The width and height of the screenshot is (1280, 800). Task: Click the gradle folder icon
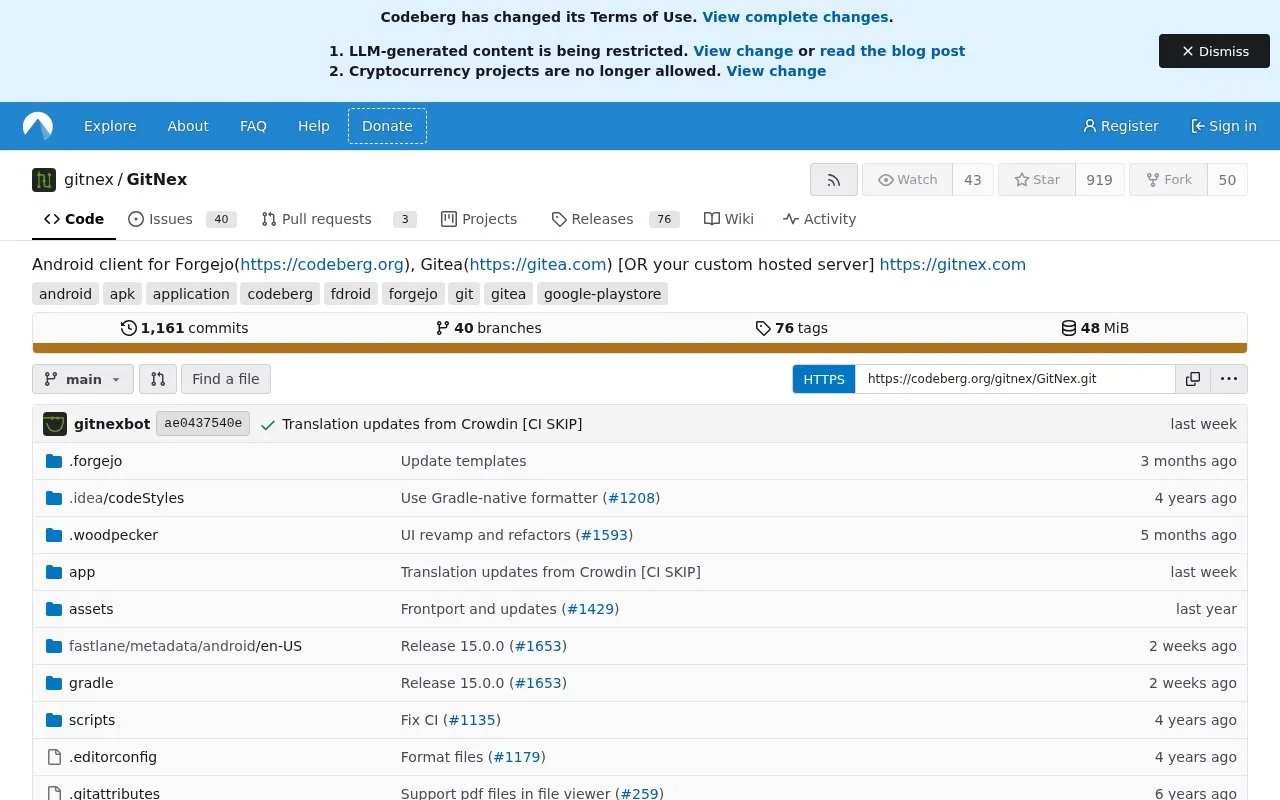54,683
